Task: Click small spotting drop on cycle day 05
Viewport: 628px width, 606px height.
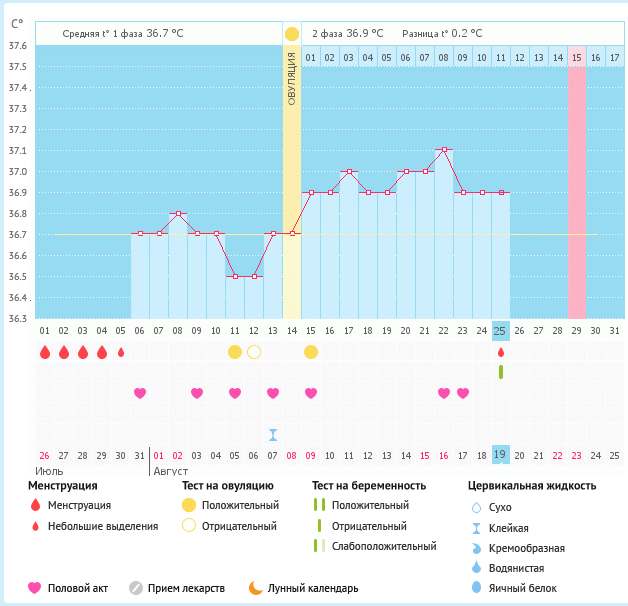Action: pyautogui.click(x=121, y=352)
